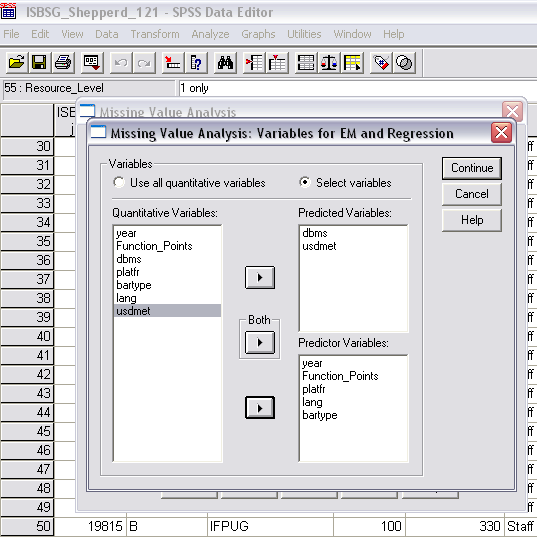Open the View menu

click(72, 34)
